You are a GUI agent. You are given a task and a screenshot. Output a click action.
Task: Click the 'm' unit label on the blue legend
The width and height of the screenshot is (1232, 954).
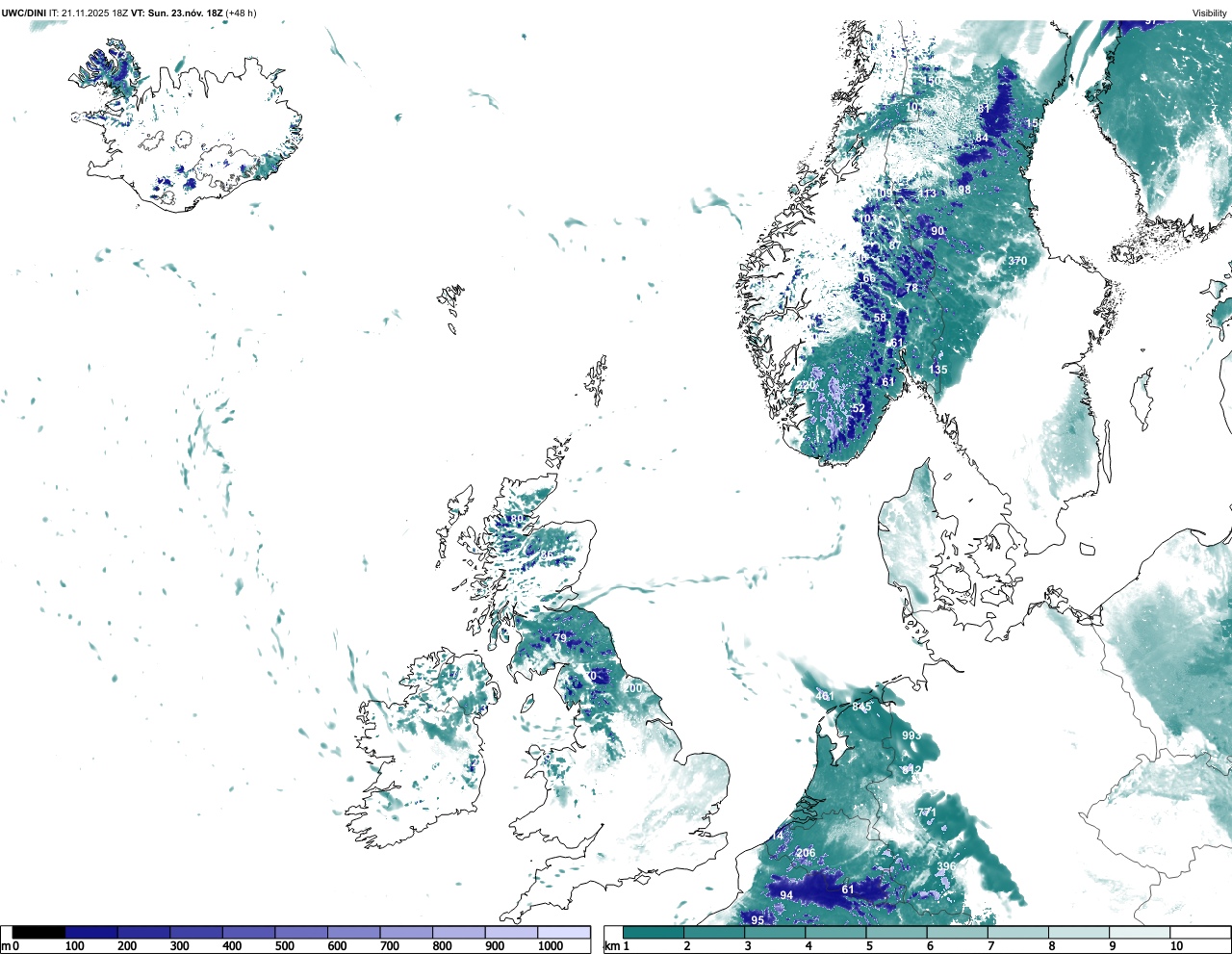pos(6,946)
